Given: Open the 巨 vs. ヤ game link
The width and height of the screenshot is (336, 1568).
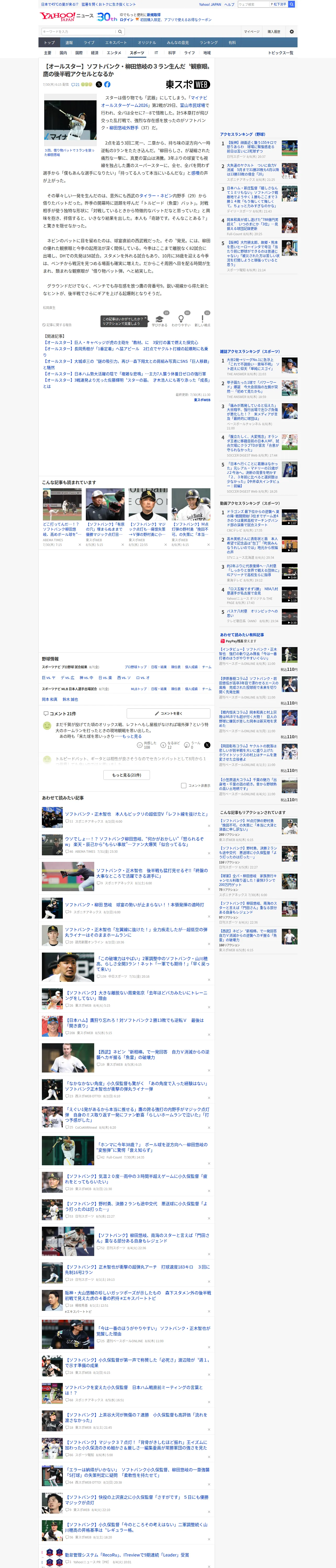Looking at the screenshot, I should coord(49,677).
